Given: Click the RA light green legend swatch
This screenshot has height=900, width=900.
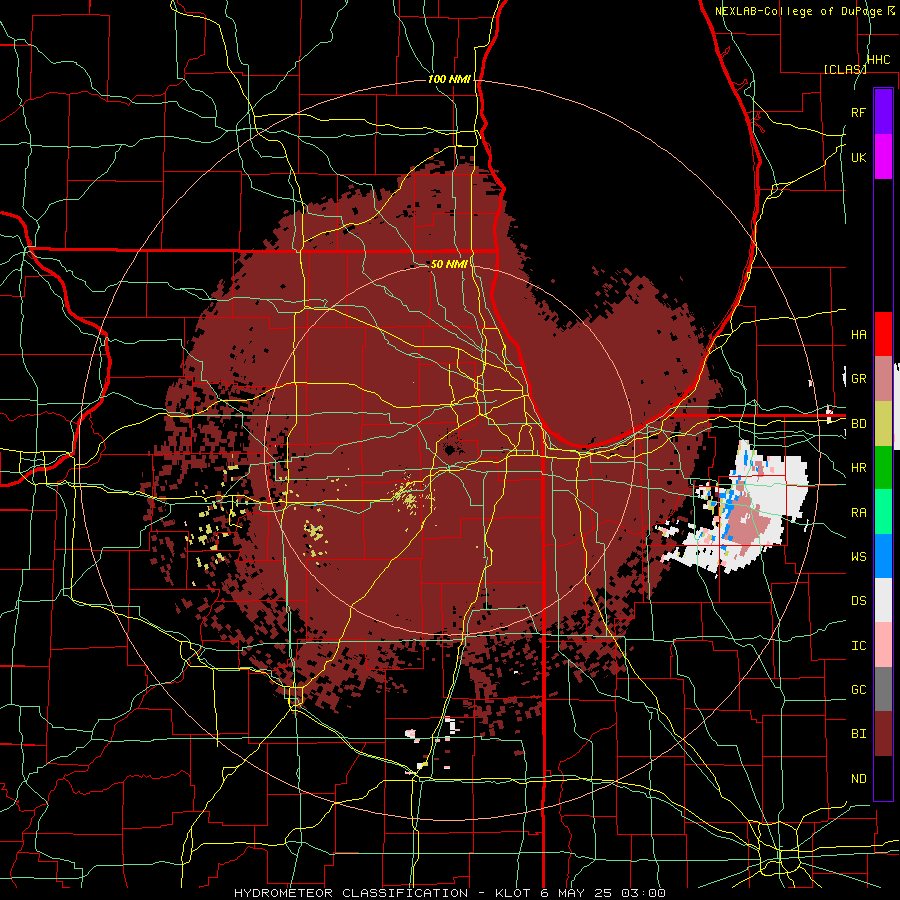Looking at the screenshot, I should (883, 512).
